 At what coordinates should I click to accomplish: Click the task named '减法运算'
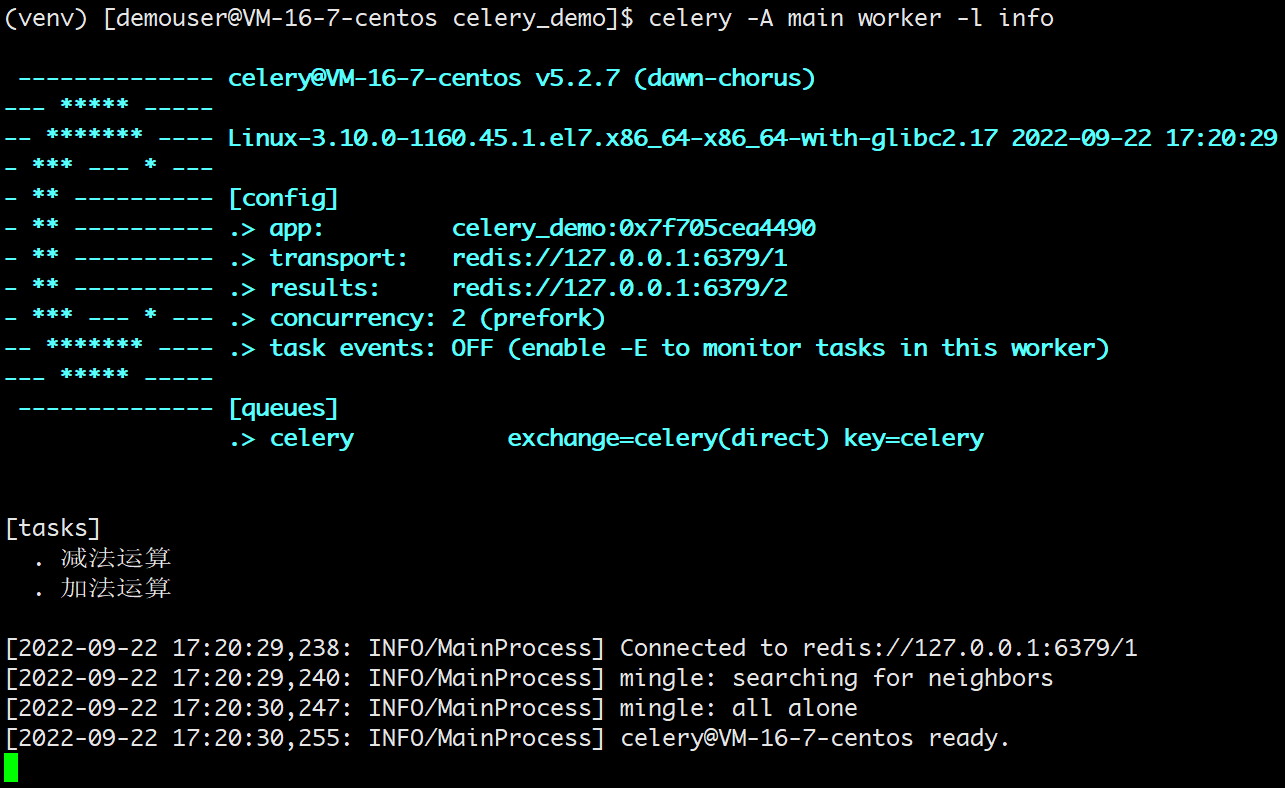[116, 558]
